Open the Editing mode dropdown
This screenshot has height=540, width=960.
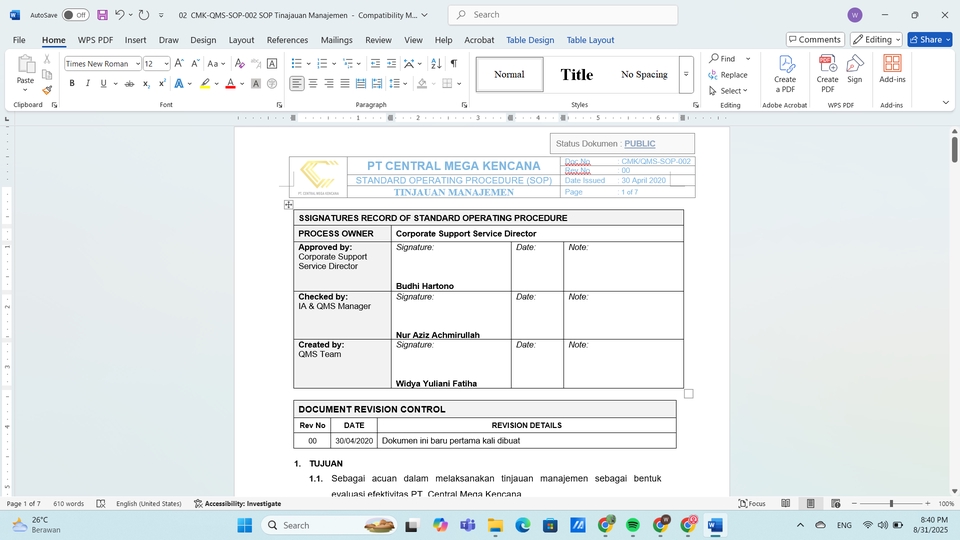(x=876, y=40)
